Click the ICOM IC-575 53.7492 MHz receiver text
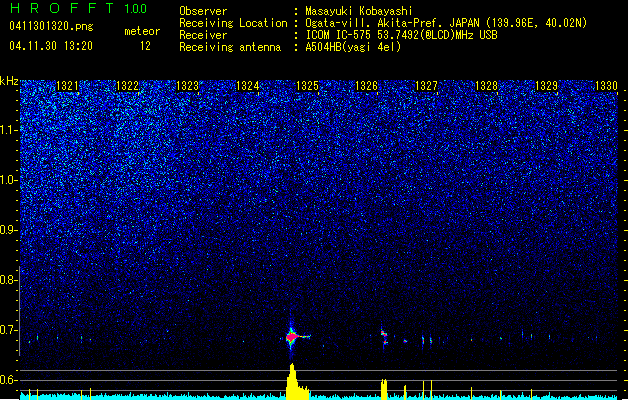 coord(401,35)
